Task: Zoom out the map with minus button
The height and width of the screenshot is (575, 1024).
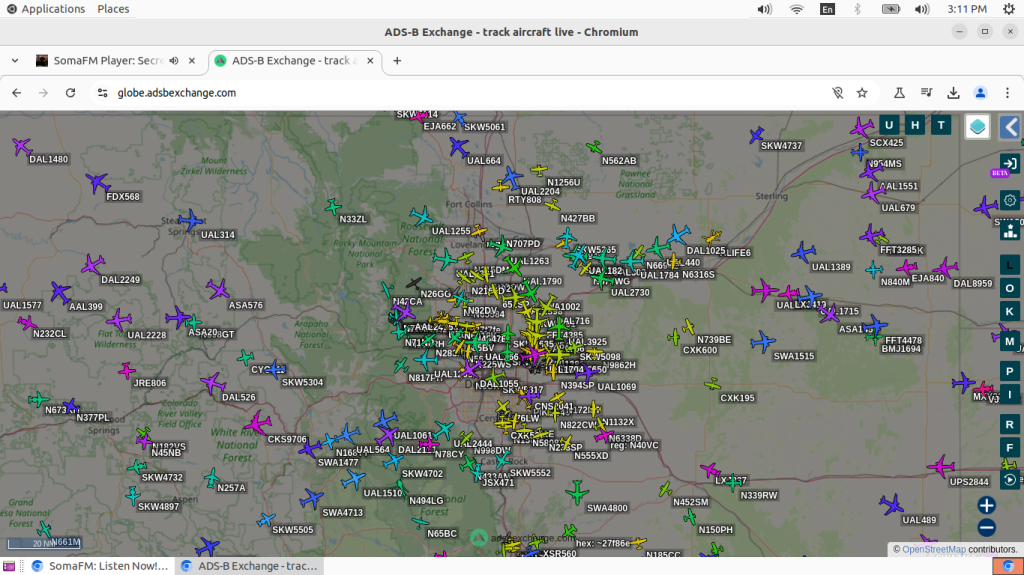Action: click(x=986, y=527)
